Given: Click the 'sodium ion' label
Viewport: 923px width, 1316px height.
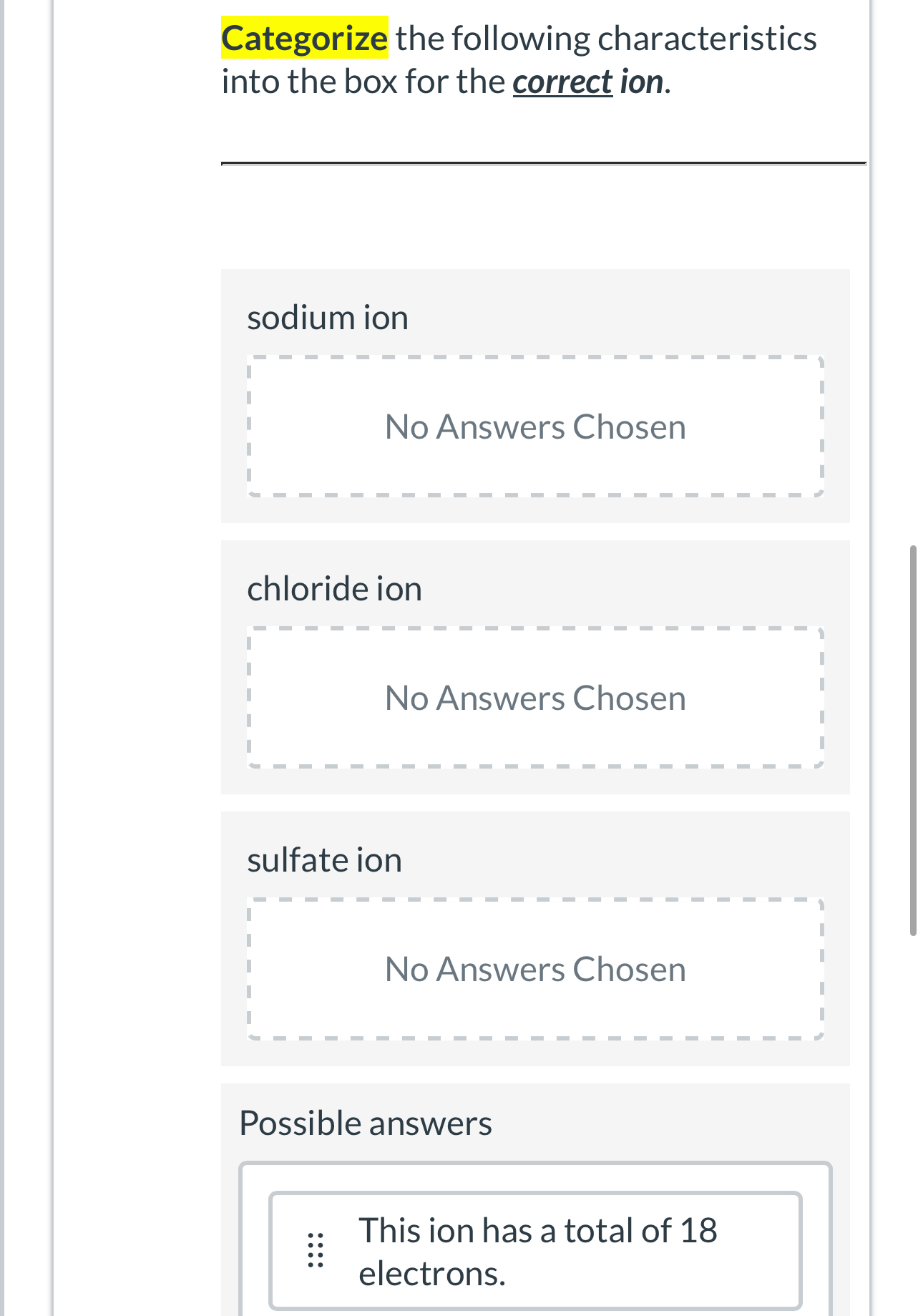Looking at the screenshot, I should pyautogui.click(x=328, y=316).
